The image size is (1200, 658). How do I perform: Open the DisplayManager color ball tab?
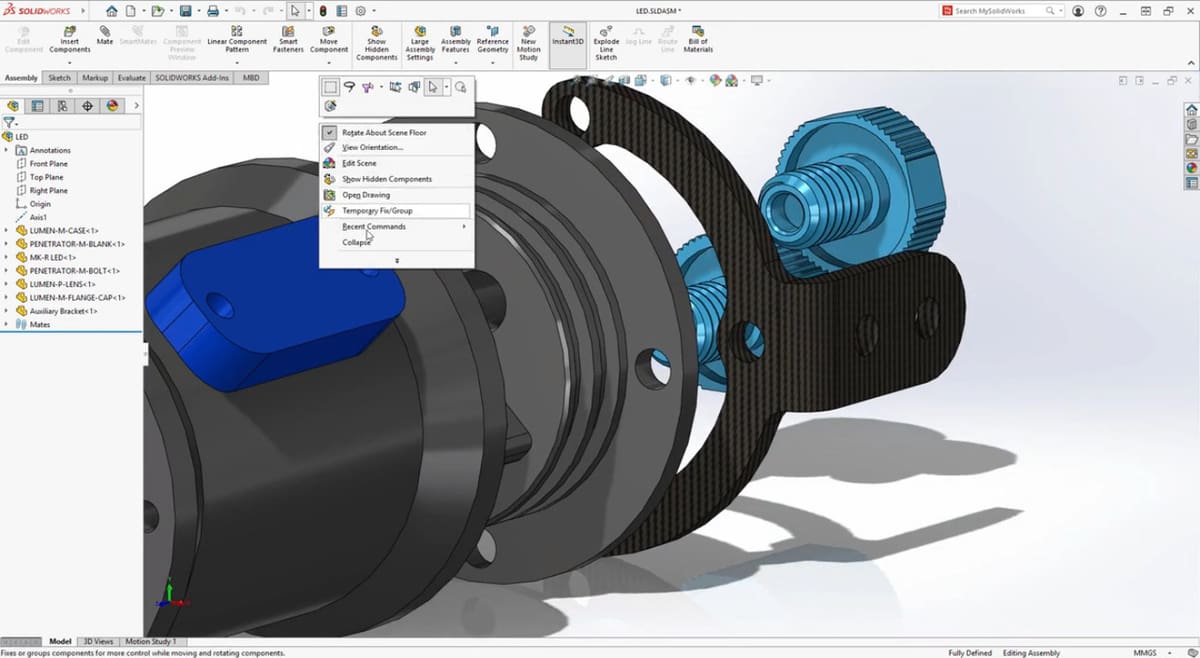112,105
